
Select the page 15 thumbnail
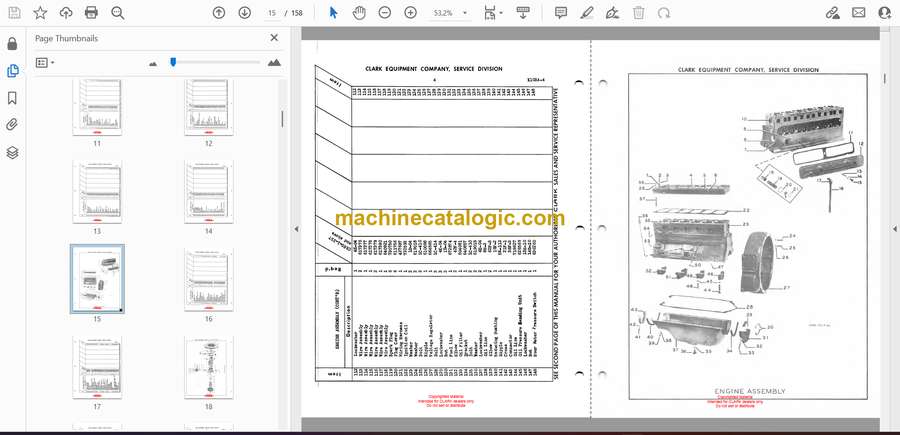tap(97, 279)
